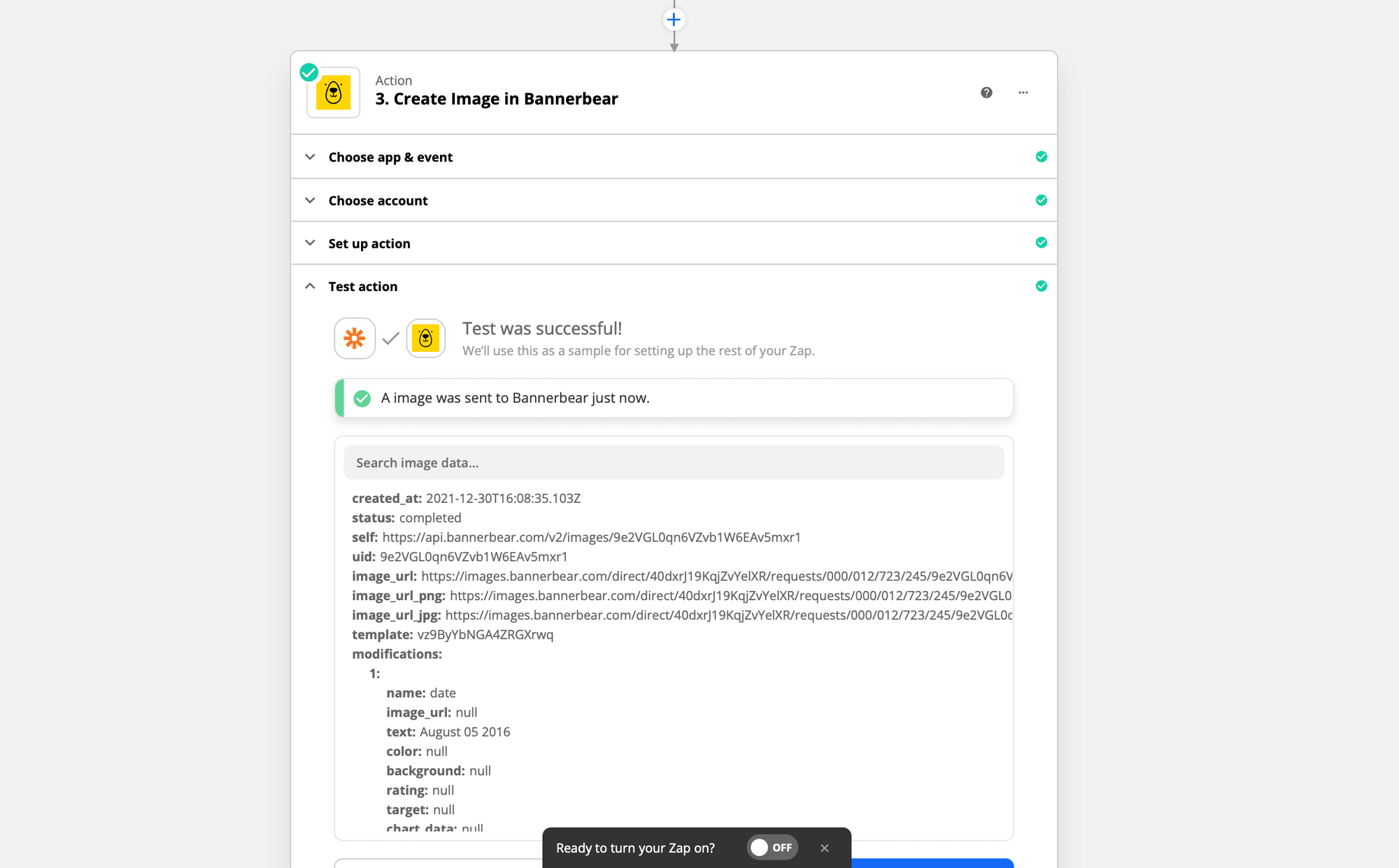The width and height of the screenshot is (1399, 868).
Task: Click the self API URL value
Action: (591, 537)
